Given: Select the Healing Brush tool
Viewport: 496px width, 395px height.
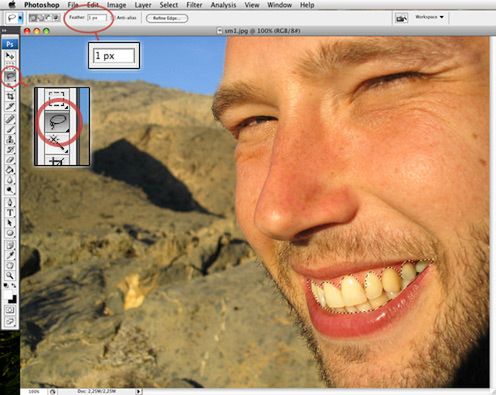Looking at the screenshot, I should tap(10, 119).
